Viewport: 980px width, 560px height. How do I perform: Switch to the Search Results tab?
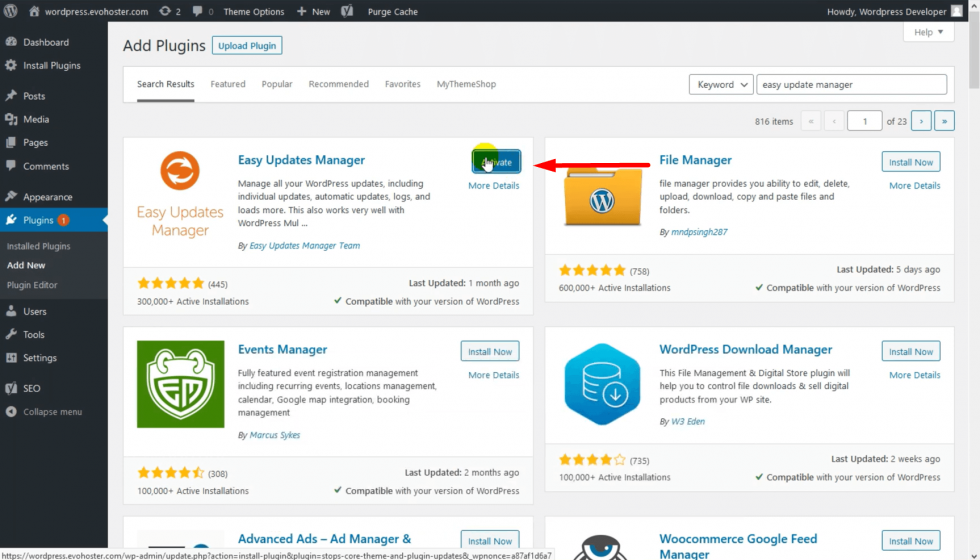[x=166, y=84]
